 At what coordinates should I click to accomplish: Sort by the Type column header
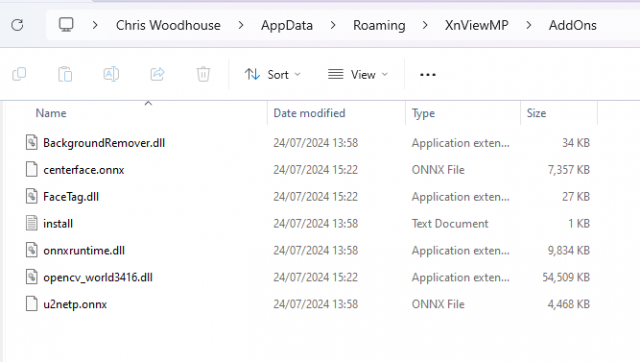click(x=423, y=113)
